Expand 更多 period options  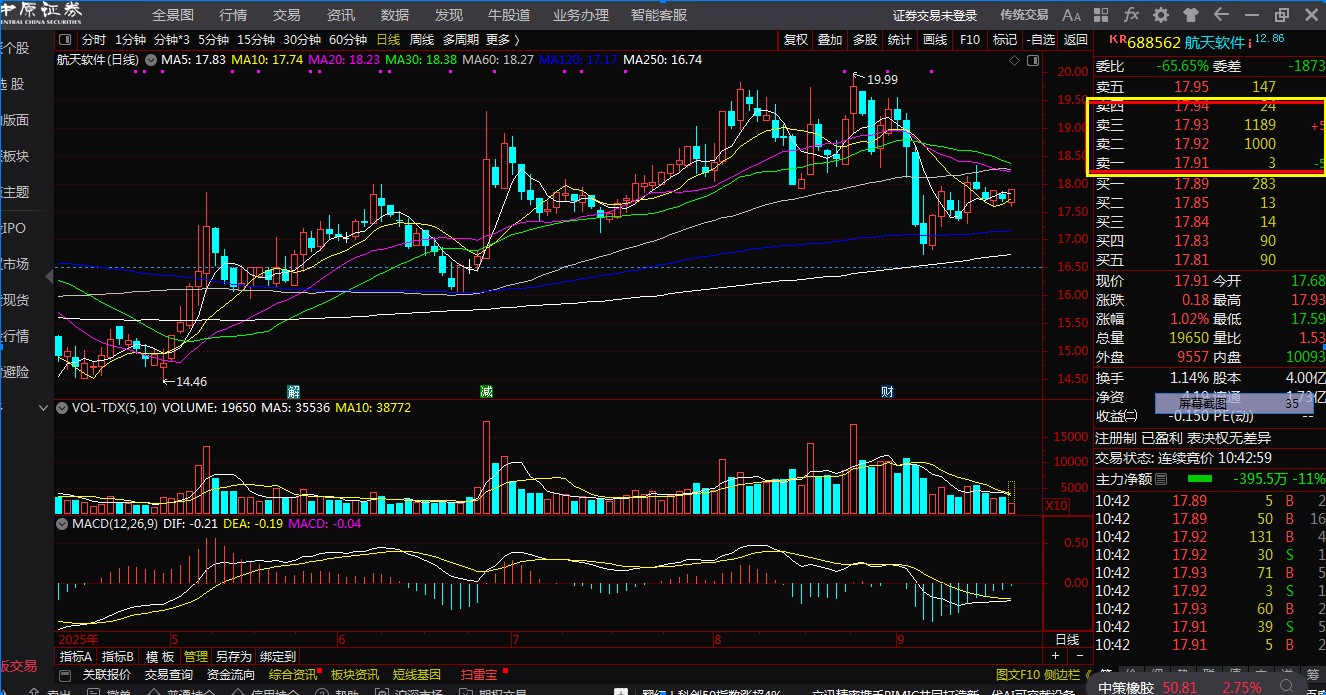pos(503,40)
